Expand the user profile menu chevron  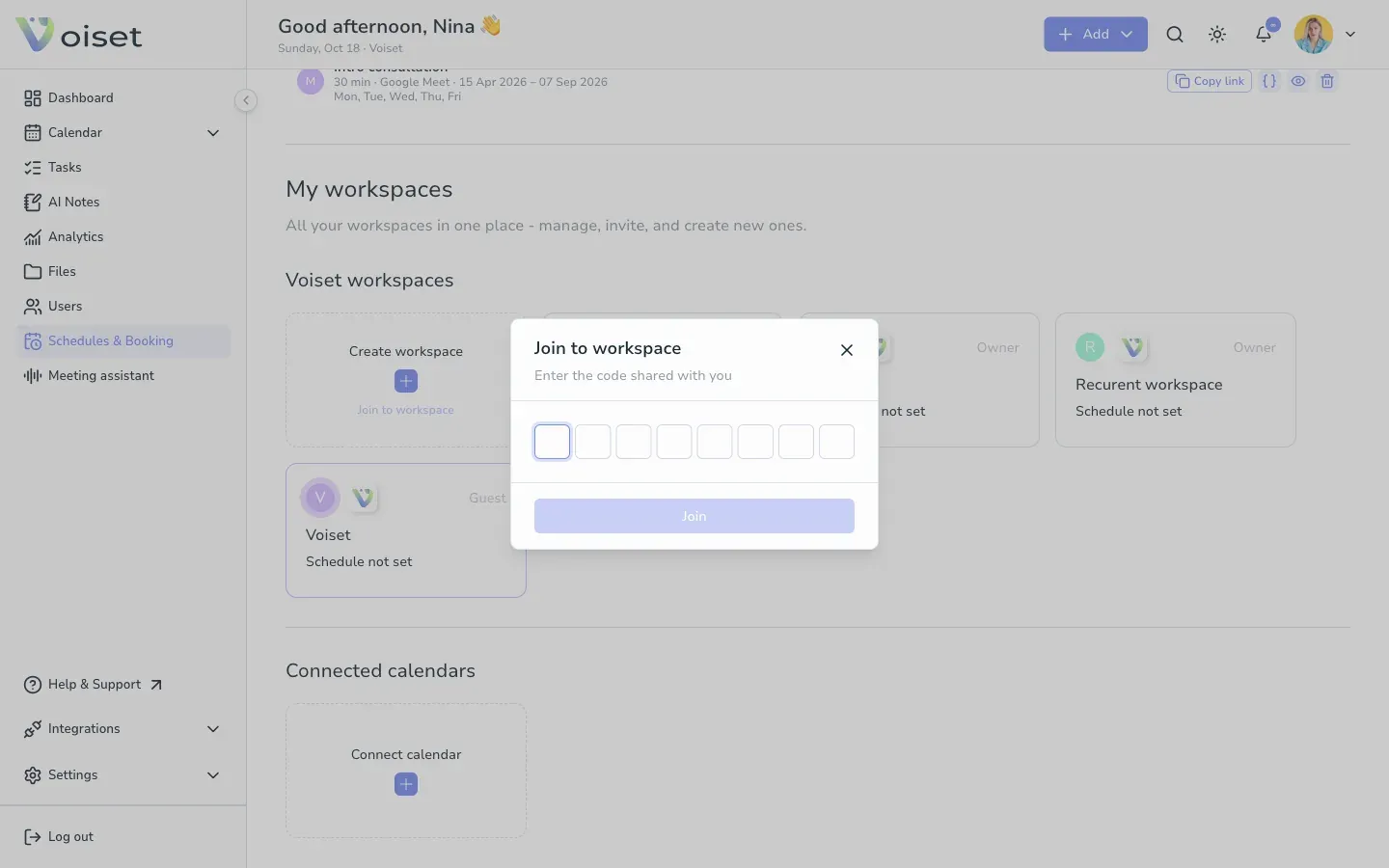coord(1350,35)
